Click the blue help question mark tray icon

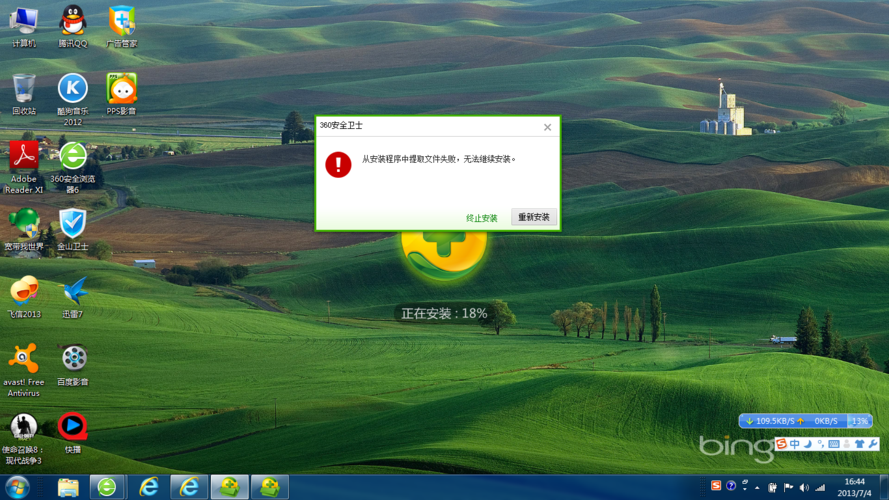tap(731, 486)
